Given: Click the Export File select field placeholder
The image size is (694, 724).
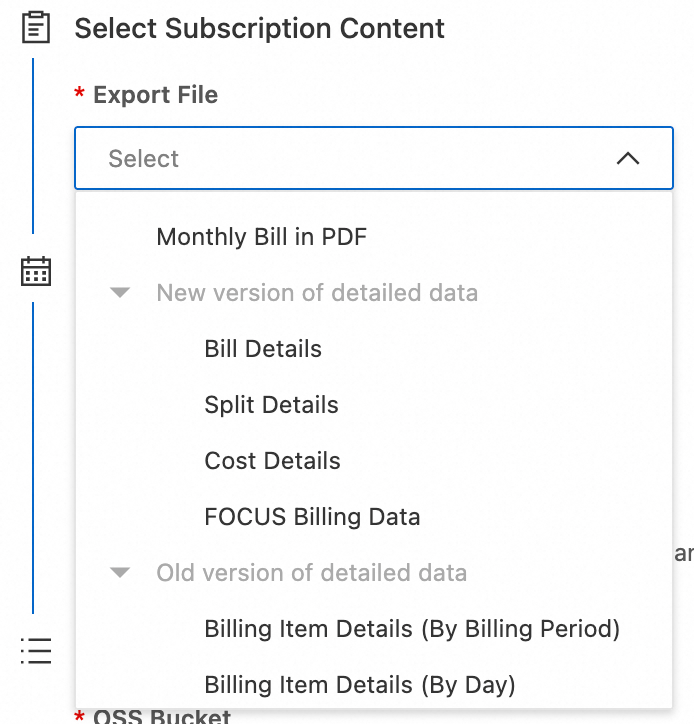Looking at the screenshot, I should (x=144, y=158).
